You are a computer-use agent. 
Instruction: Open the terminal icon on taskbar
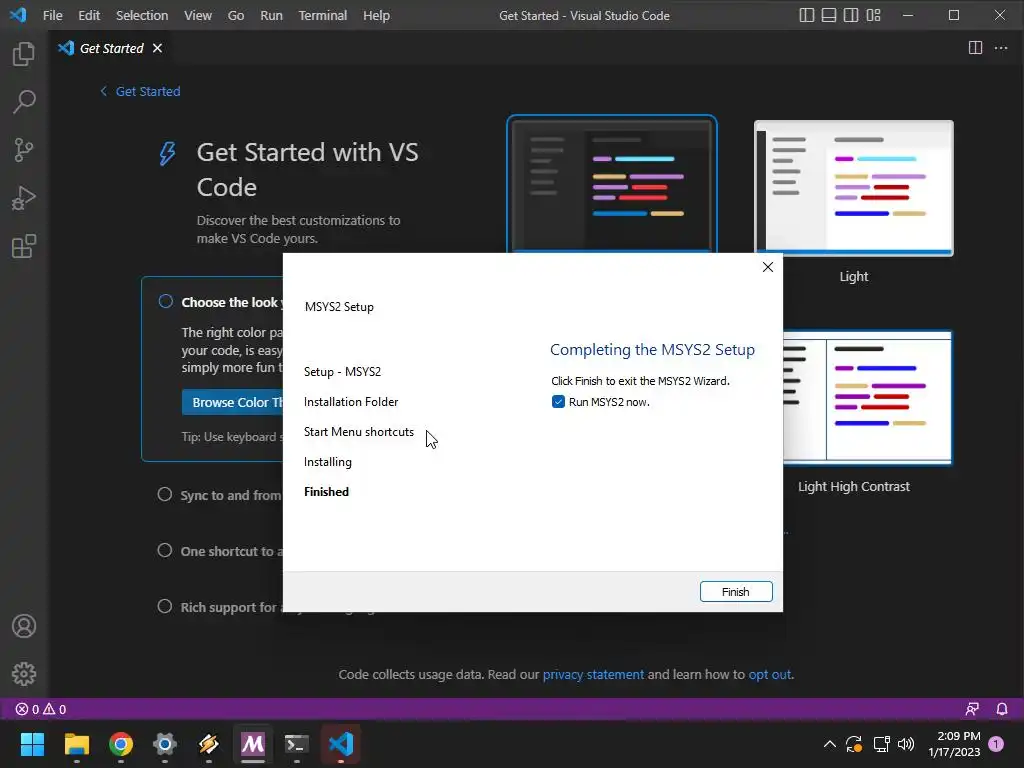coord(296,744)
